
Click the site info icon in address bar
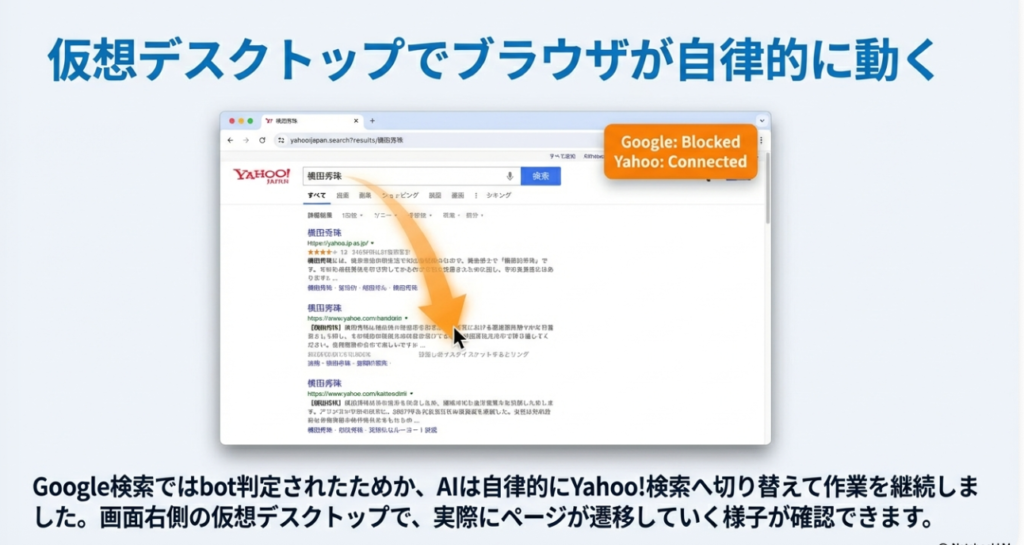tap(281, 141)
